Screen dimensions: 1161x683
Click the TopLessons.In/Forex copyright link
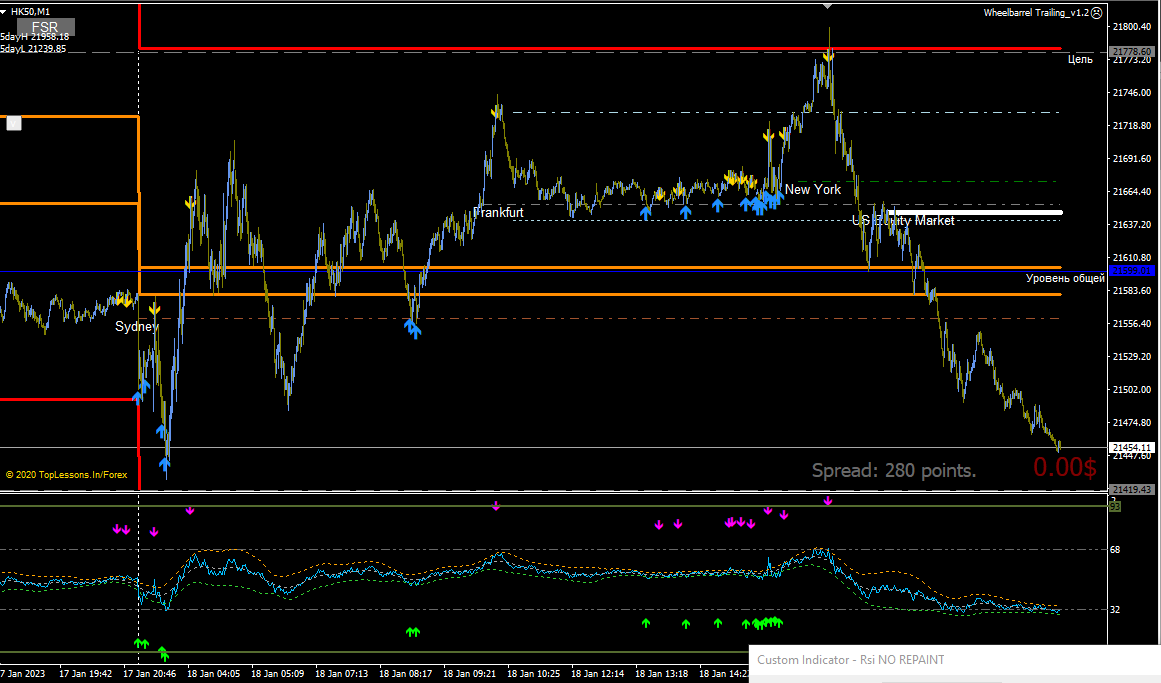pos(67,475)
